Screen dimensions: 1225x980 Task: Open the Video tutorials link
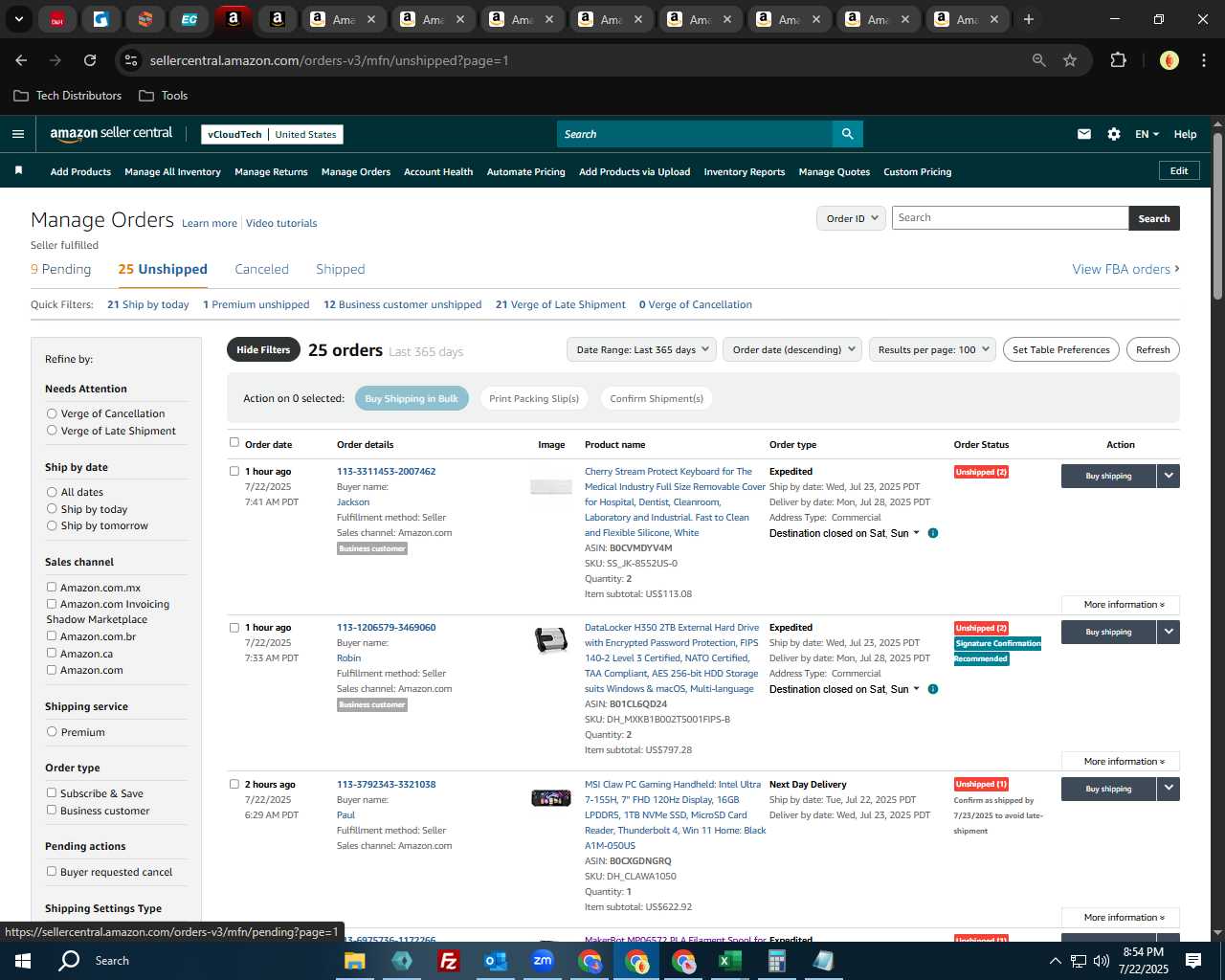(x=281, y=223)
